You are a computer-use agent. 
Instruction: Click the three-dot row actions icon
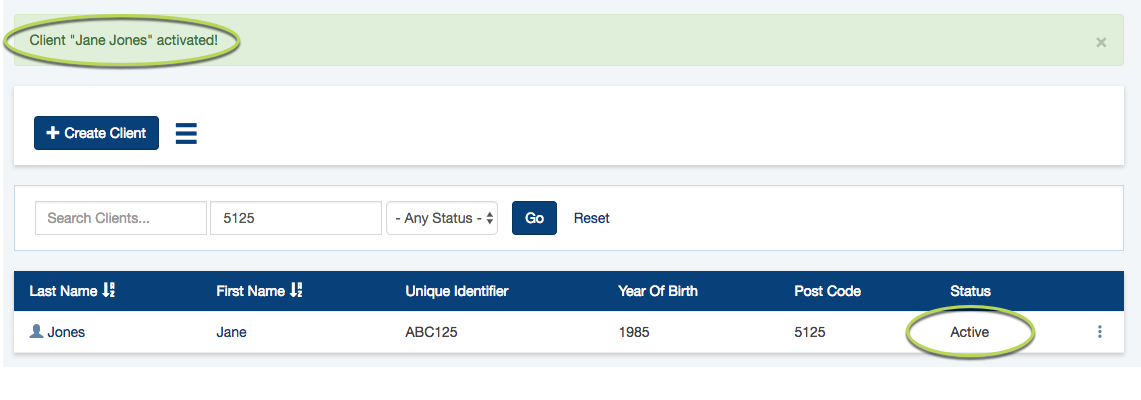[1100, 332]
